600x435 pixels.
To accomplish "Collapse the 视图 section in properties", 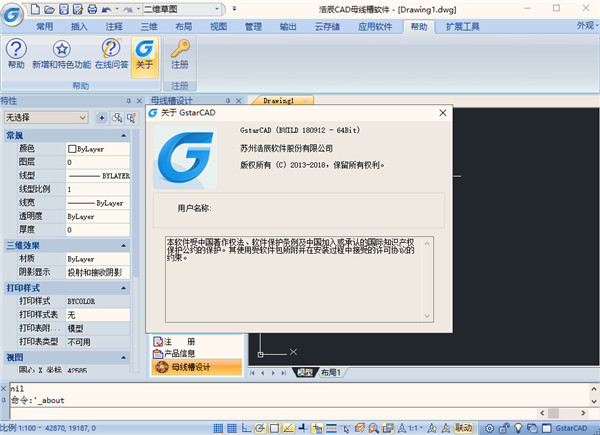I will [x=124, y=358].
